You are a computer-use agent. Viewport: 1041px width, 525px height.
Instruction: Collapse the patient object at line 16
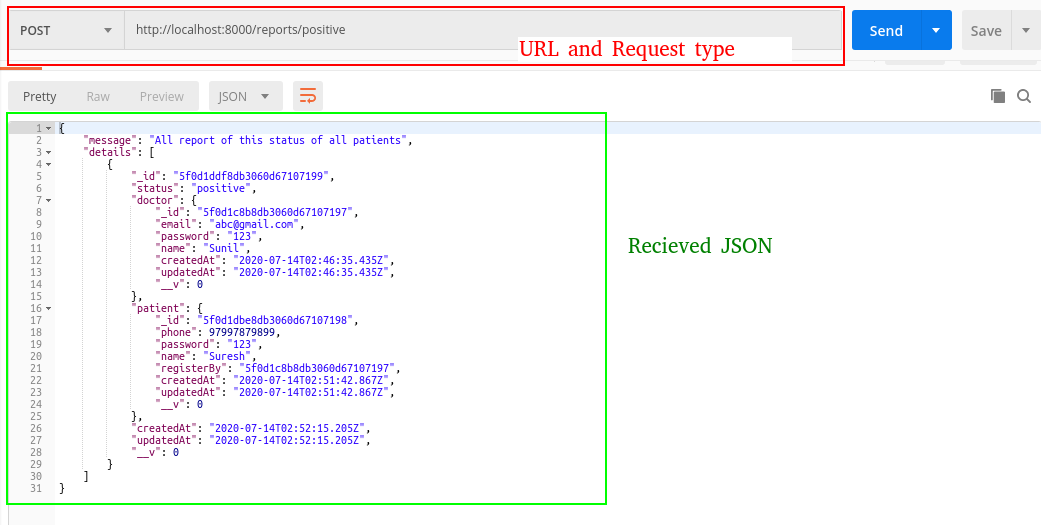click(48, 308)
